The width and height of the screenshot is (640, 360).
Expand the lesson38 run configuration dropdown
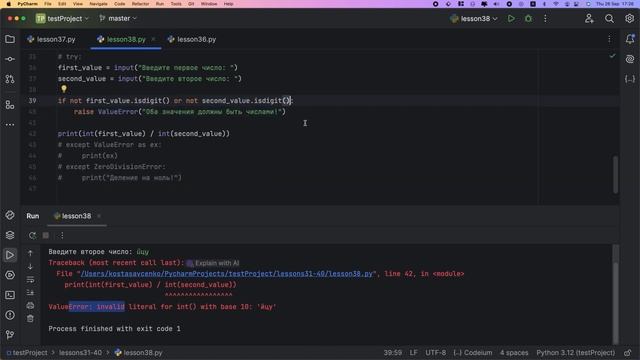coord(474,18)
